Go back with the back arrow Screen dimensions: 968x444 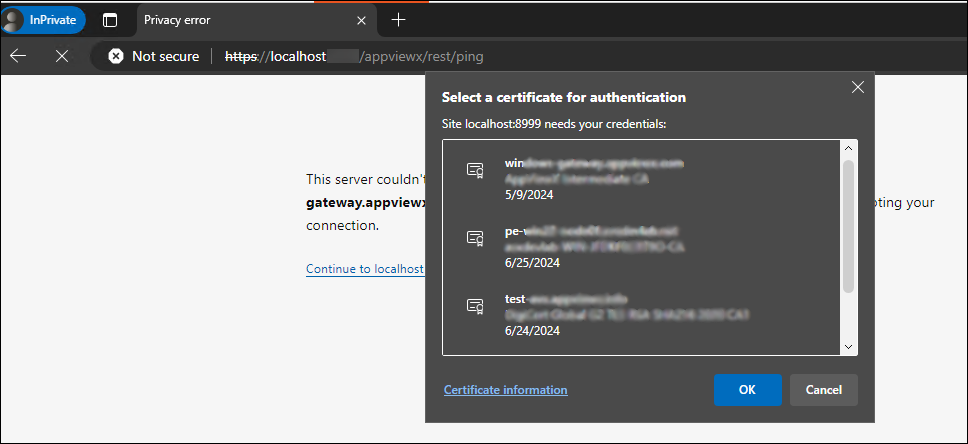point(18,56)
